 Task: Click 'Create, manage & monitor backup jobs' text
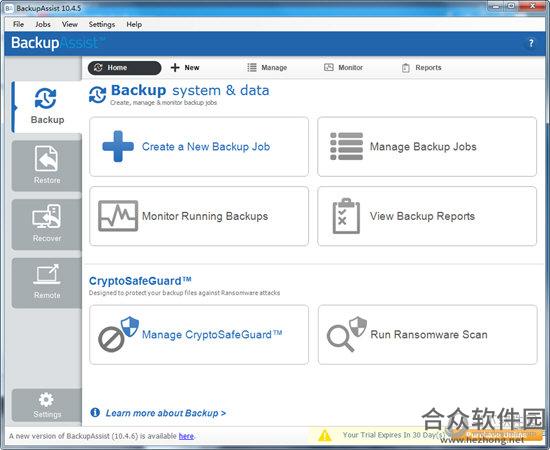[163, 103]
